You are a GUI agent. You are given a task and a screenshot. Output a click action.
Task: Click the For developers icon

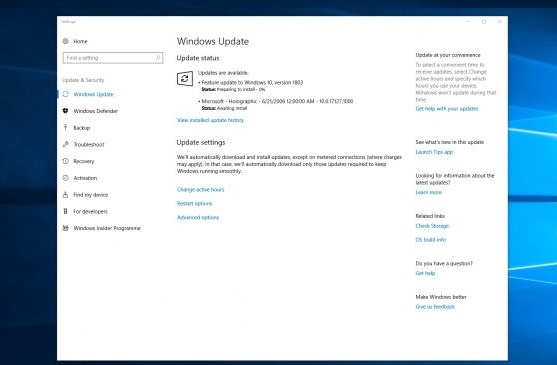point(65,211)
